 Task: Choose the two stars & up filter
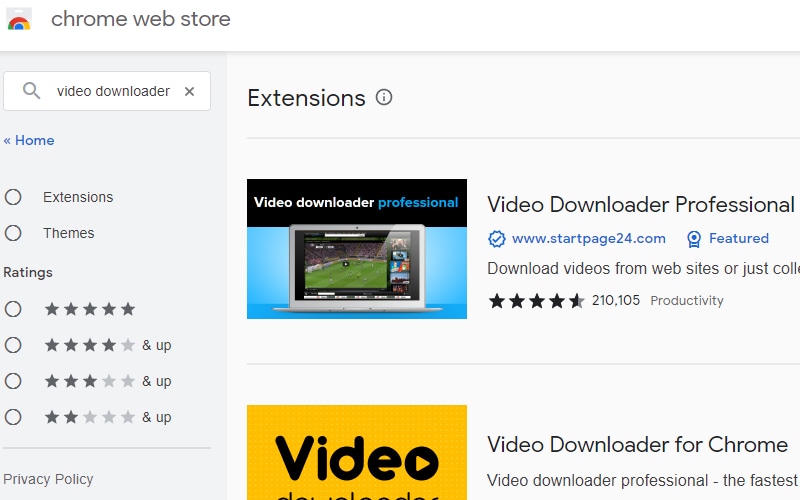[13, 417]
